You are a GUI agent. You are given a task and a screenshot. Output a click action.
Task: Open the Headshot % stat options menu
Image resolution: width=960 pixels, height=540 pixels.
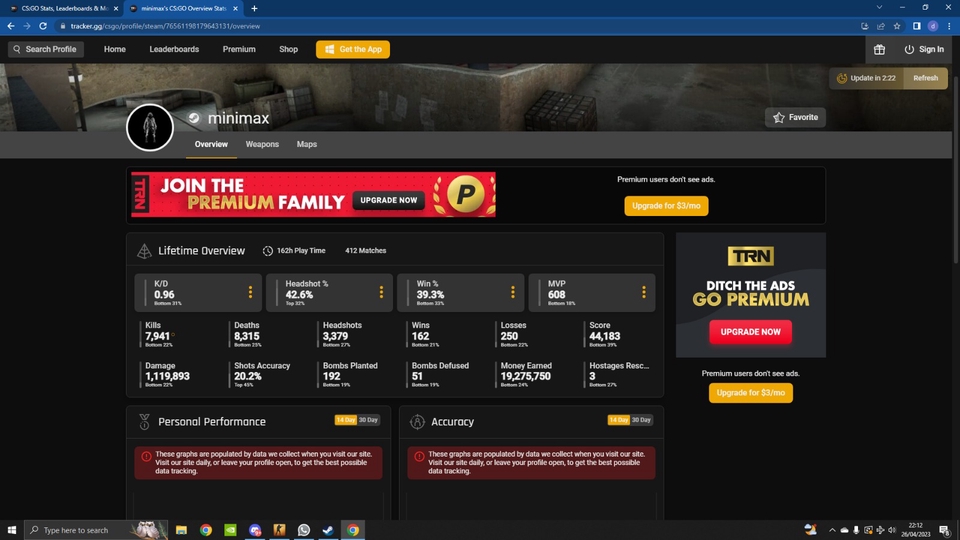(x=381, y=292)
